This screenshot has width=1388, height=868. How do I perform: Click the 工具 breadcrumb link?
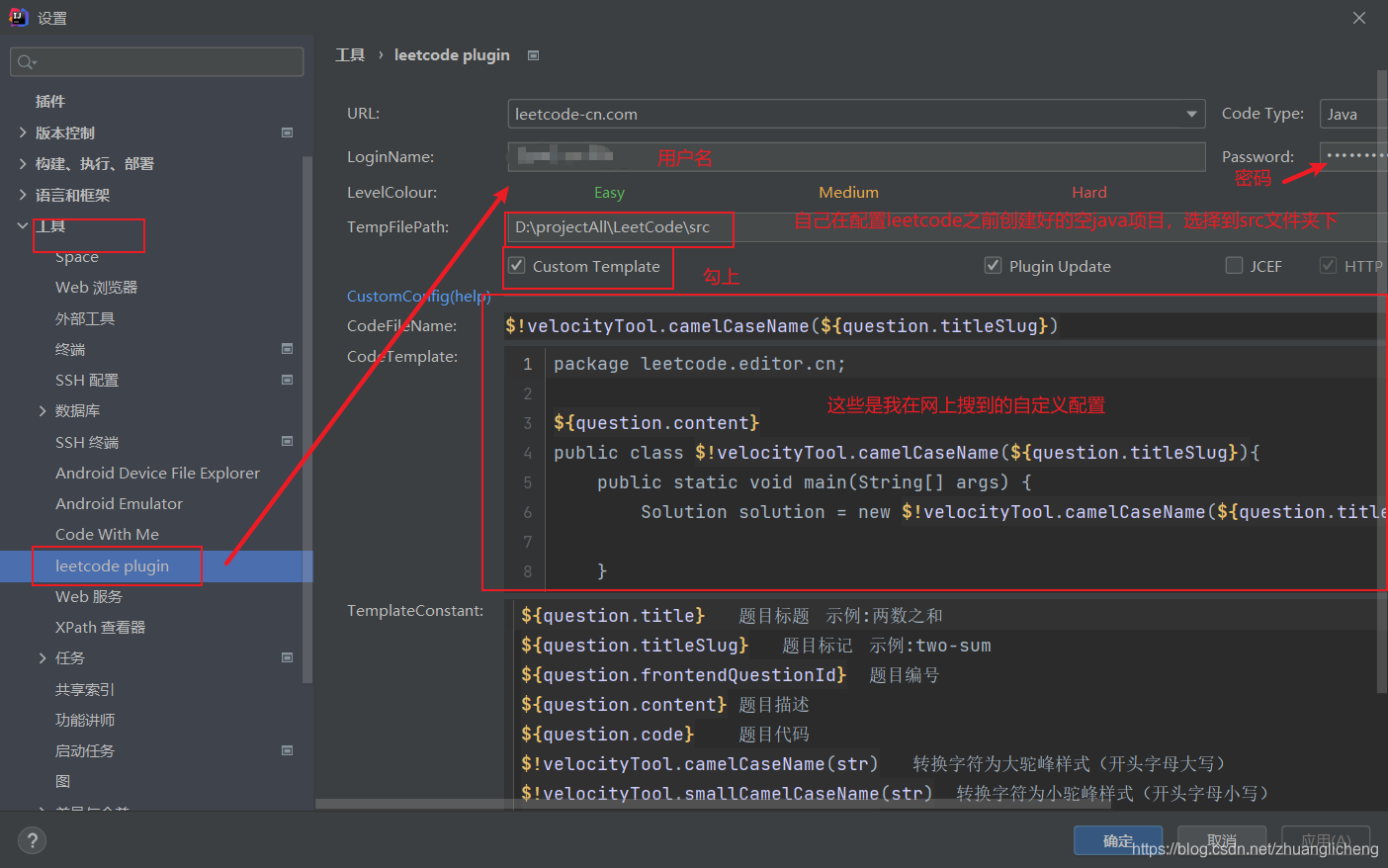(x=350, y=55)
